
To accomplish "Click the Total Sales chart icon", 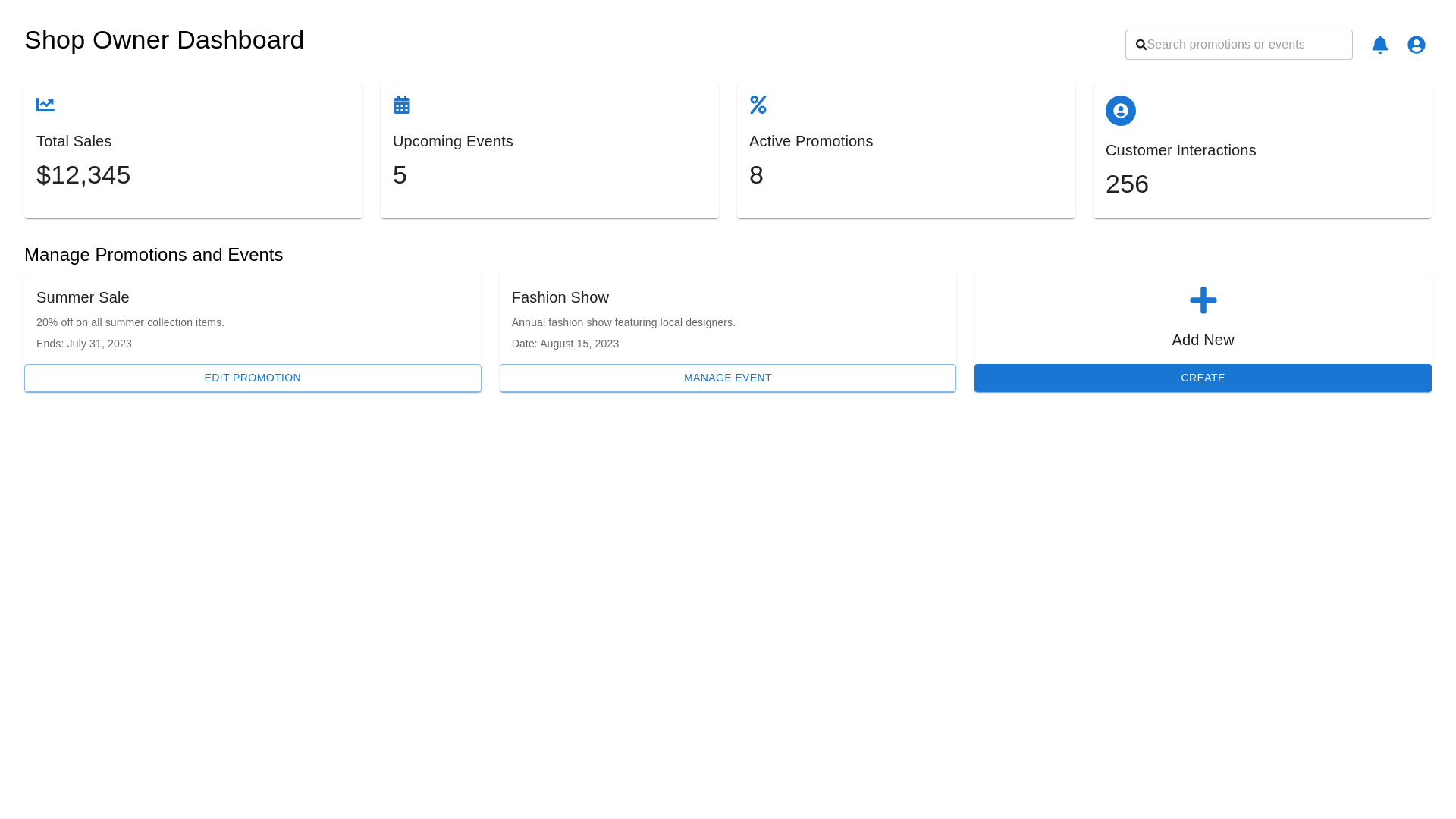I will (x=45, y=105).
